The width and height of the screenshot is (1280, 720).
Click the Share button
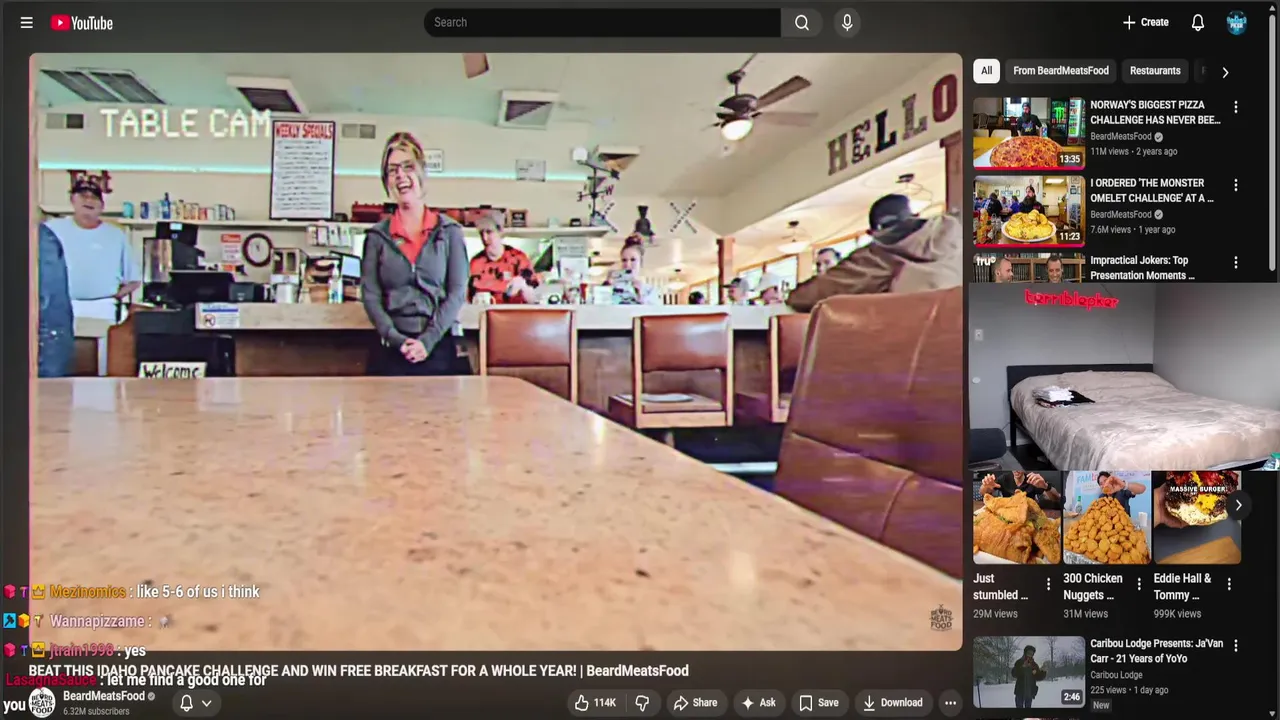(695, 702)
